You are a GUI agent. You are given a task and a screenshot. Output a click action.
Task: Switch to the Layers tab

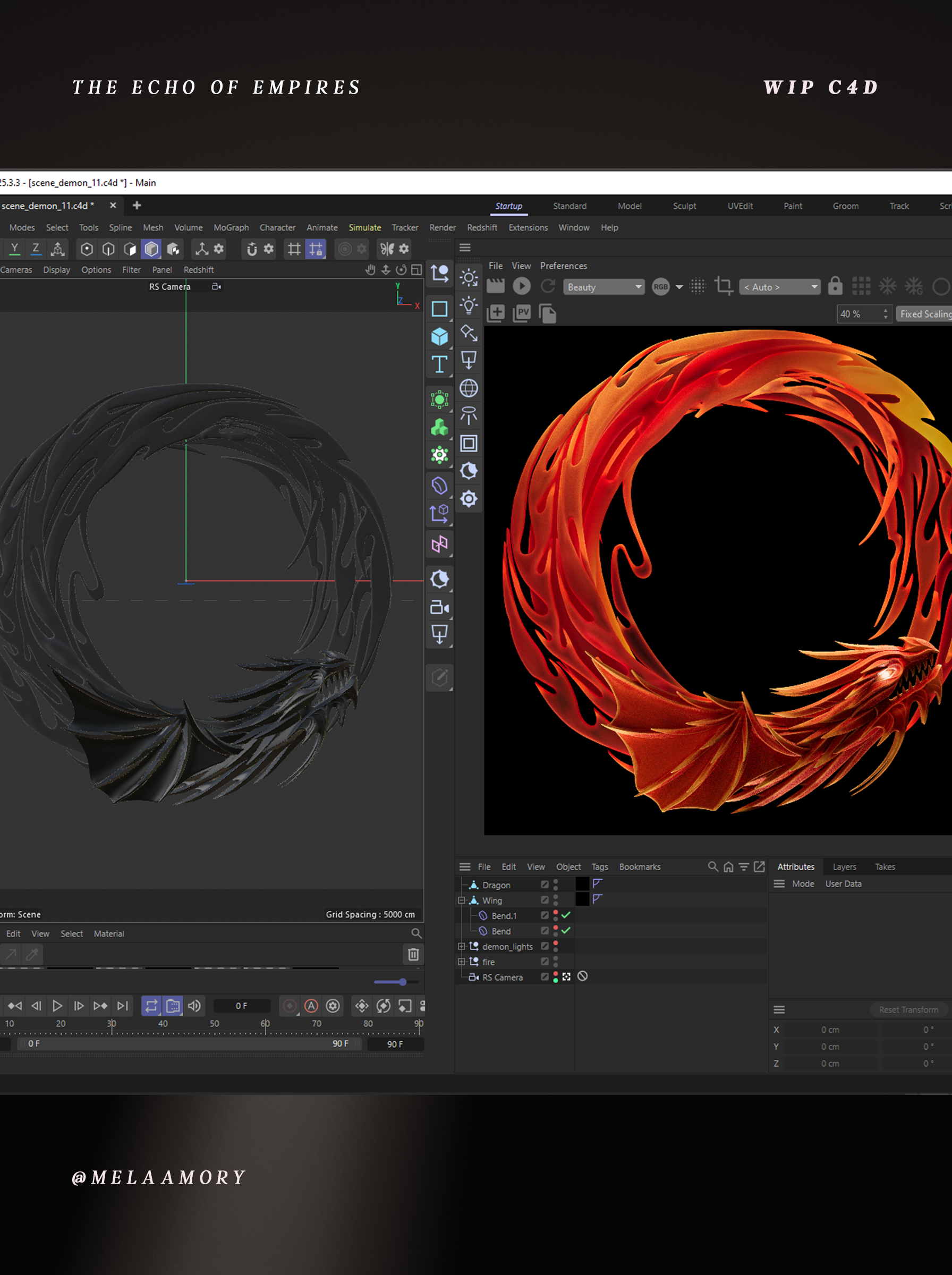(x=844, y=866)
